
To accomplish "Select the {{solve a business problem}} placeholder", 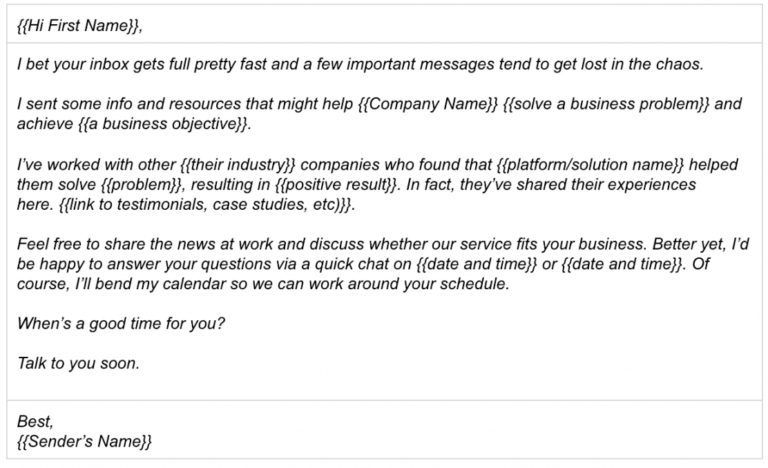I will click(x=606, y=104).
